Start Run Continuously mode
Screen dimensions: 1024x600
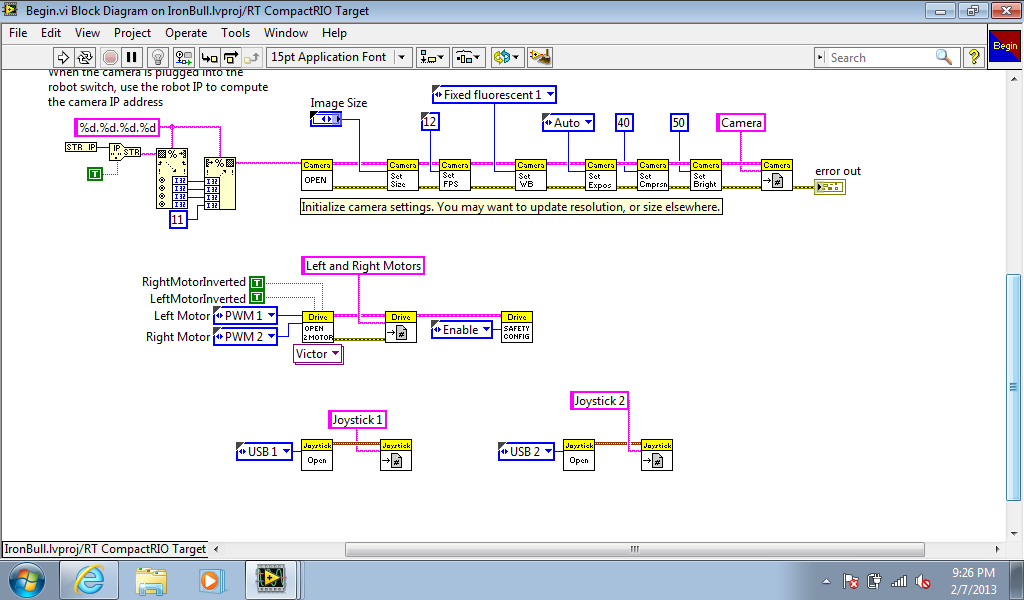(x=85, y=57)
